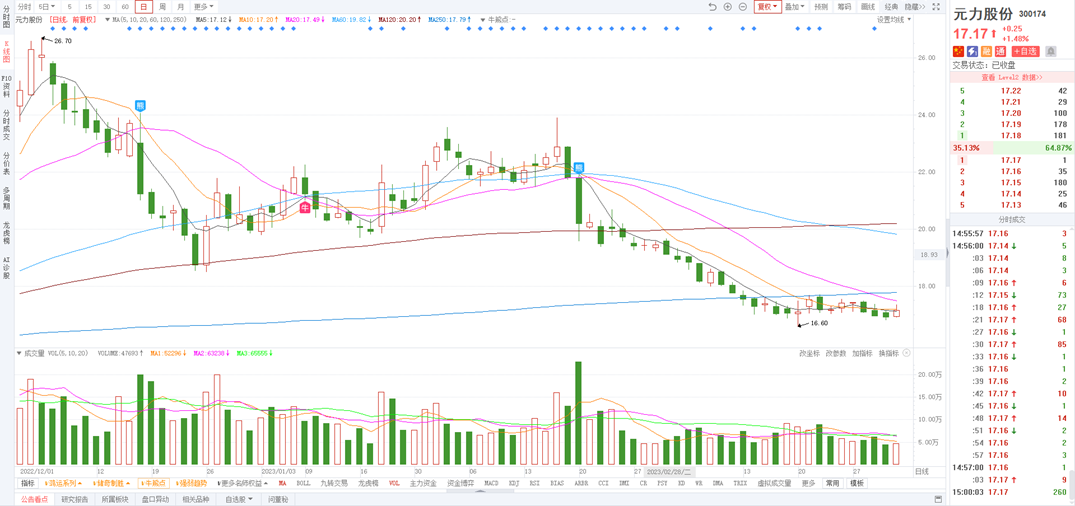
Task: Switch to the MACD indicator tab
Action: click(x=491, y=484)
